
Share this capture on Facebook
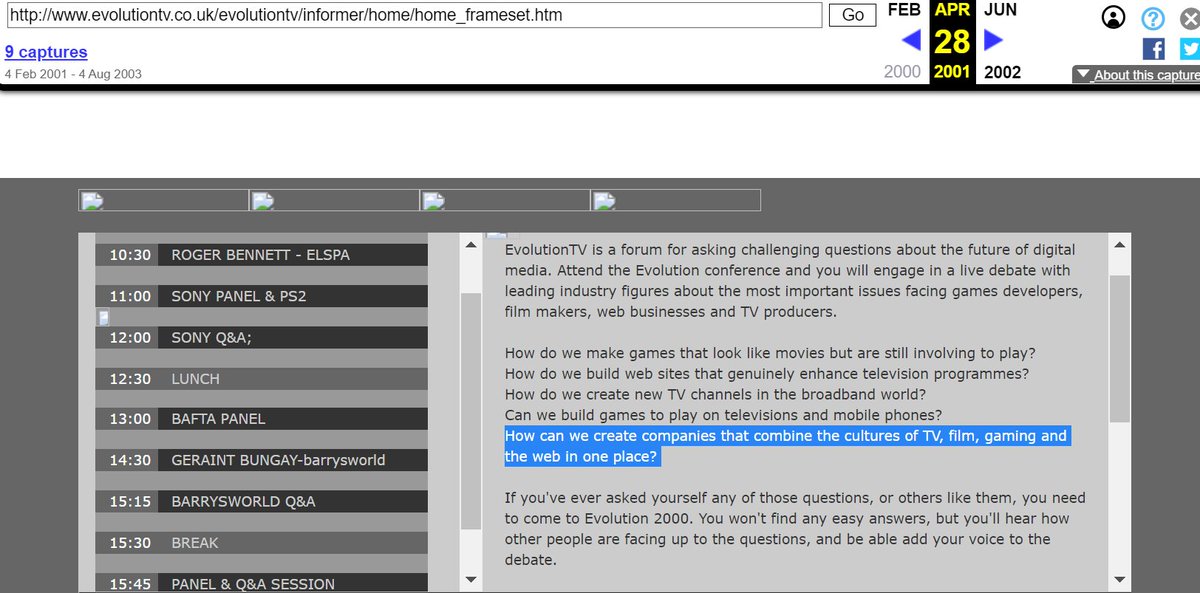click(1154, 48)
